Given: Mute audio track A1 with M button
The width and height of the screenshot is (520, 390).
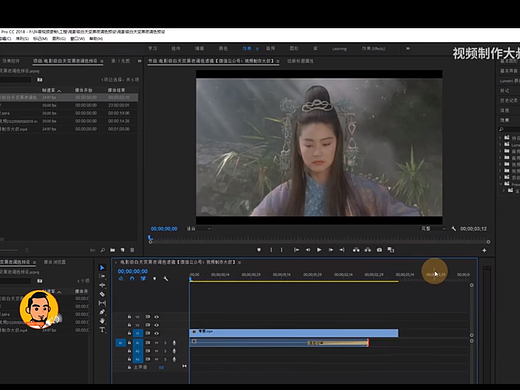Looking at the screenshot, I should click(x=156, y=343).
